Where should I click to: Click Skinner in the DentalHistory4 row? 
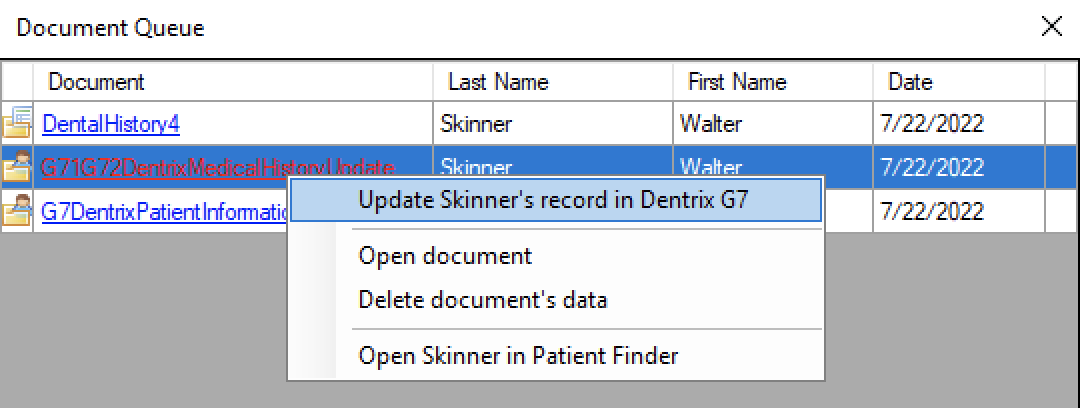[476, 124]
